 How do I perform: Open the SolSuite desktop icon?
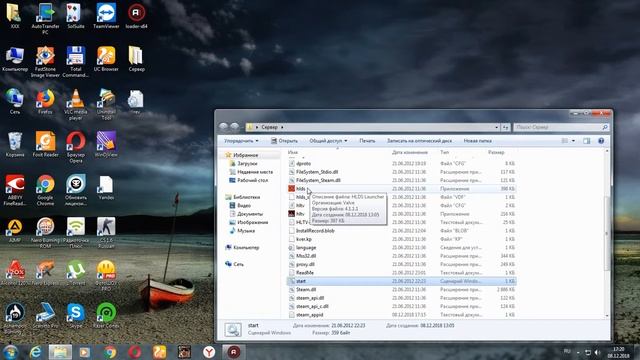pyautogui.click(x=76, y=16)
